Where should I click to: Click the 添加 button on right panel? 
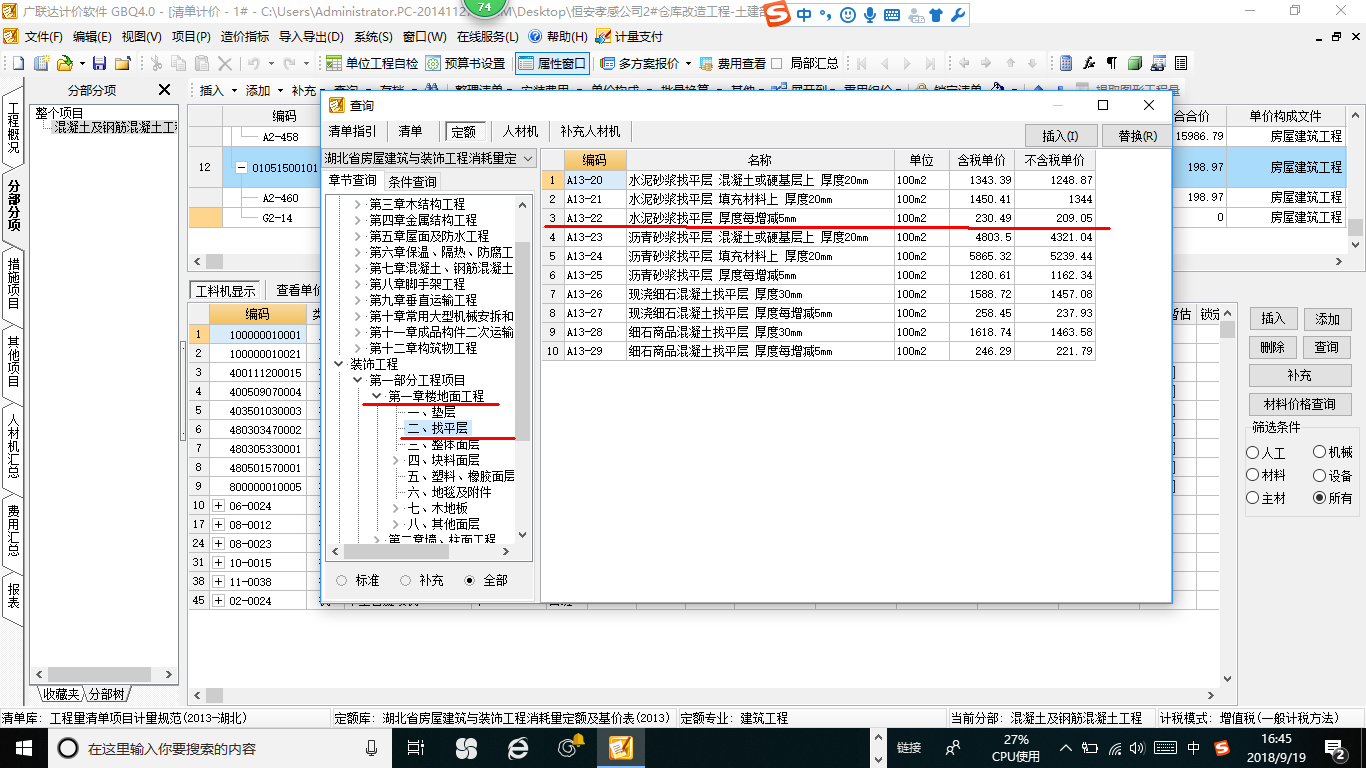[1327, 319]
